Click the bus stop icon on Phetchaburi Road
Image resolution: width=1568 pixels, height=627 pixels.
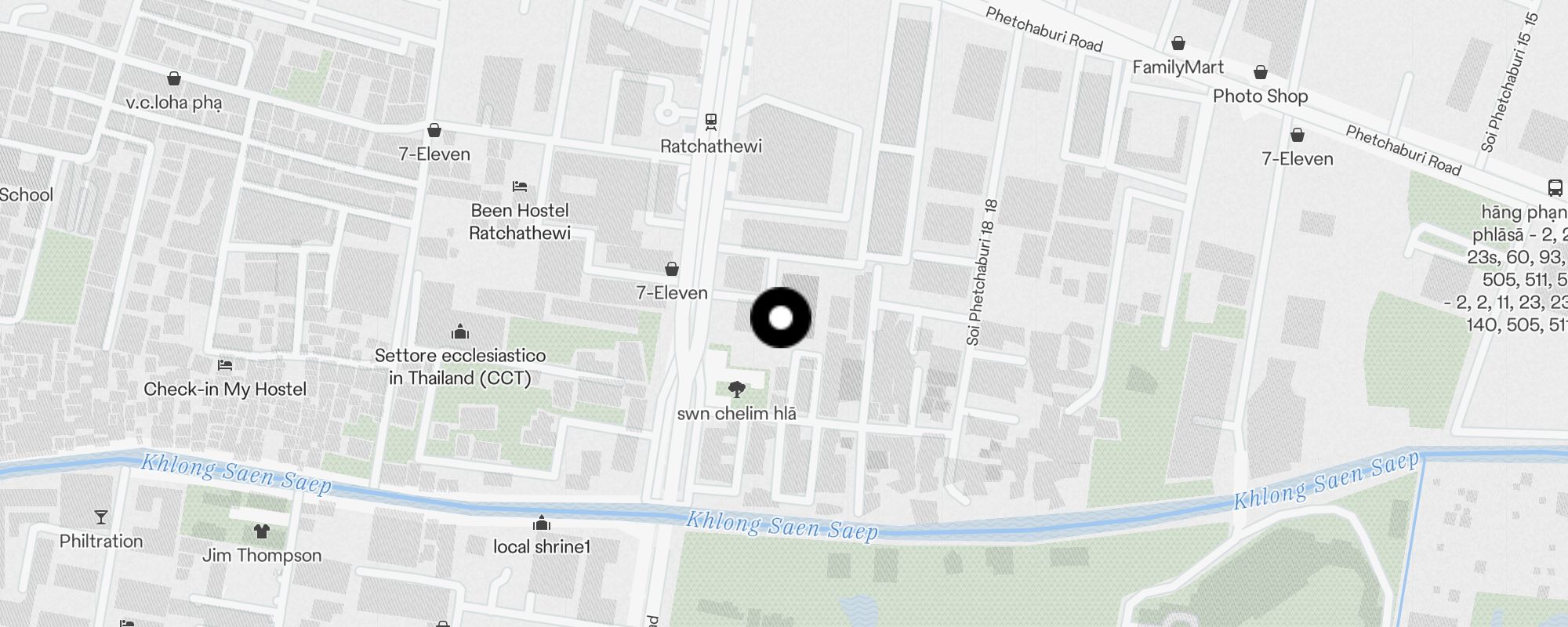pos(1555,188)
